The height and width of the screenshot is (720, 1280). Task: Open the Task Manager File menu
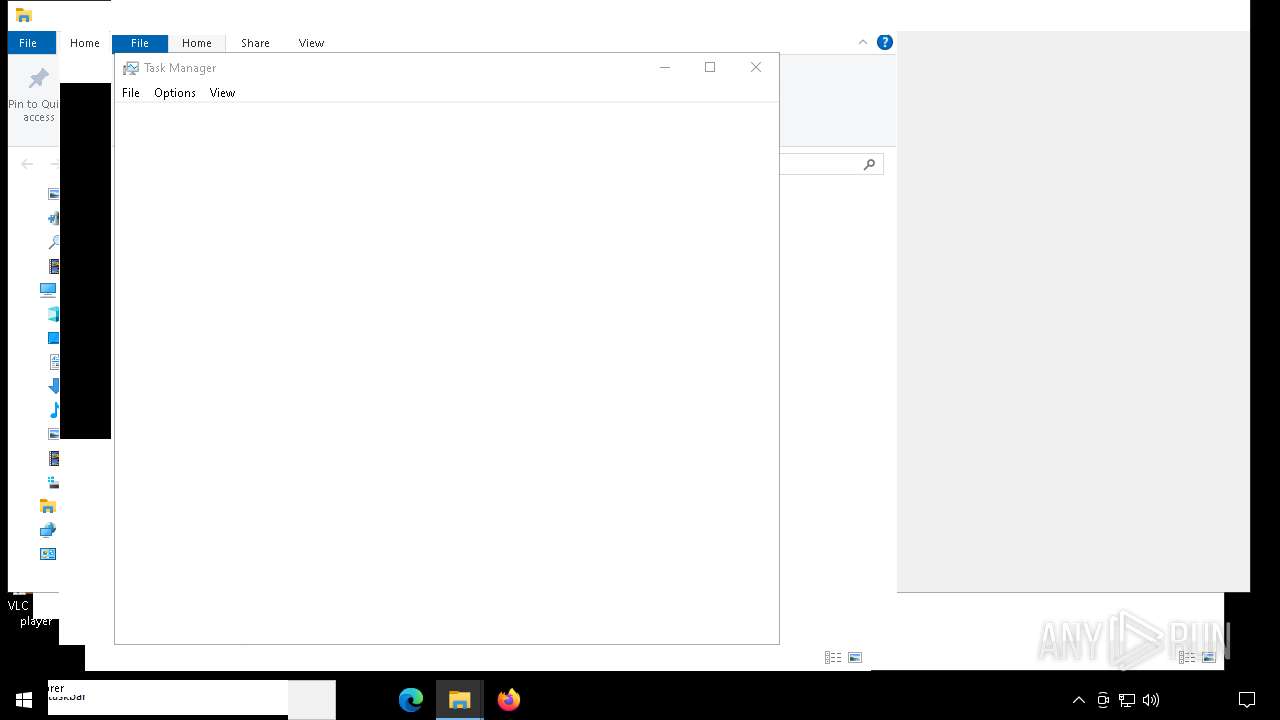click(x=131, y=93)
